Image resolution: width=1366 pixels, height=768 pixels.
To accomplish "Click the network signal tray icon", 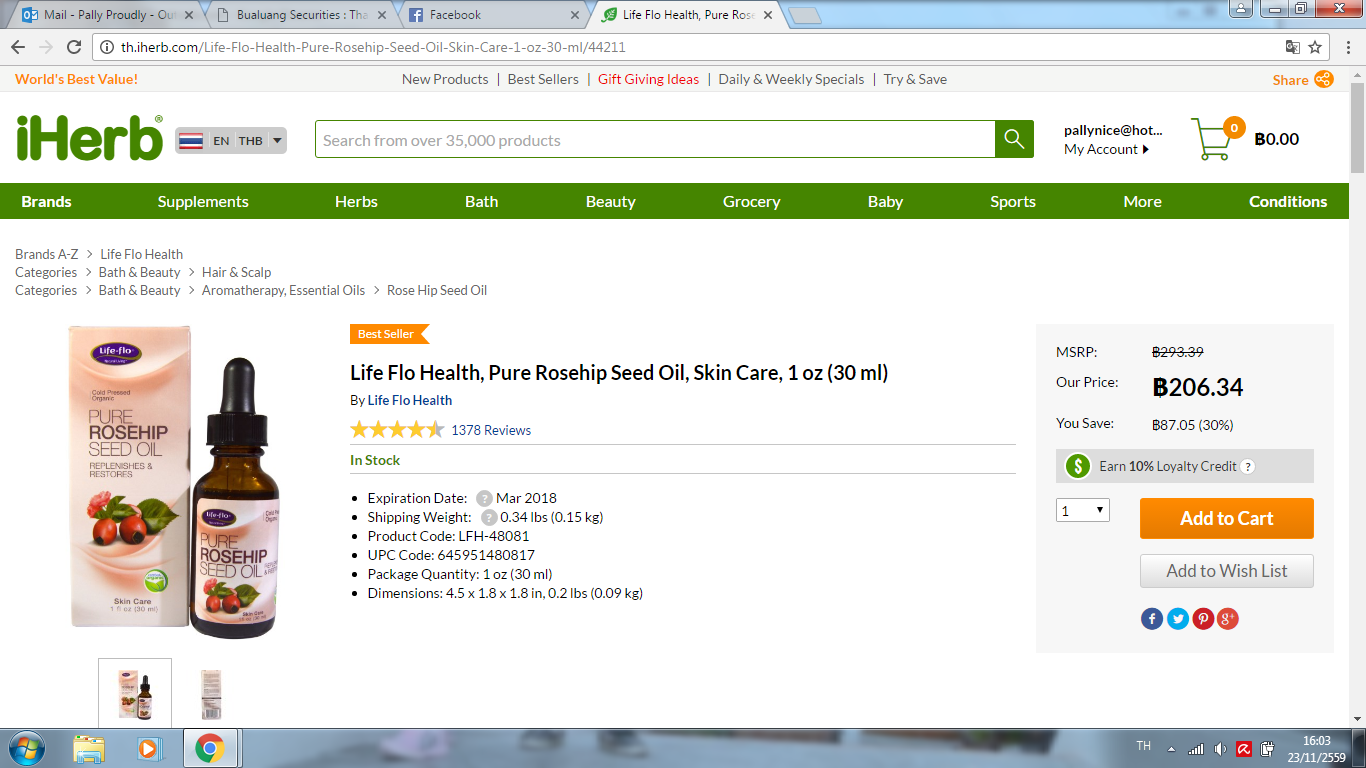I will [1196, 748].
